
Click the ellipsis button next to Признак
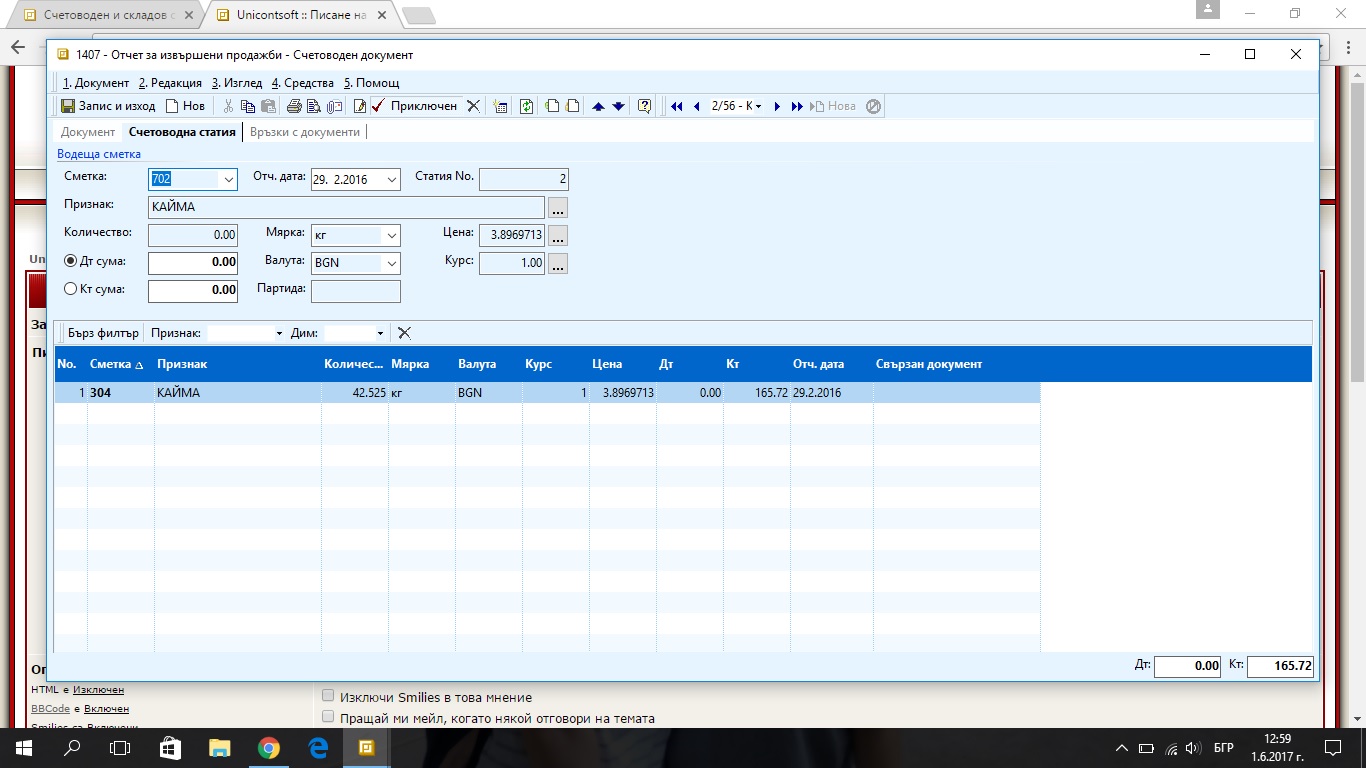click(558, 208)
